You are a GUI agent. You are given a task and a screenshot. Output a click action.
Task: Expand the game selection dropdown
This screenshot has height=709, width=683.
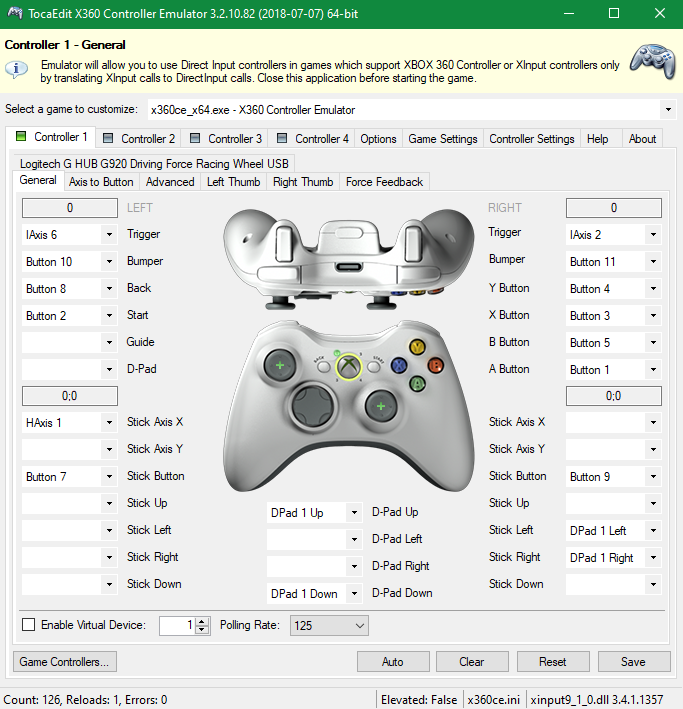click(x=668, y=109)
